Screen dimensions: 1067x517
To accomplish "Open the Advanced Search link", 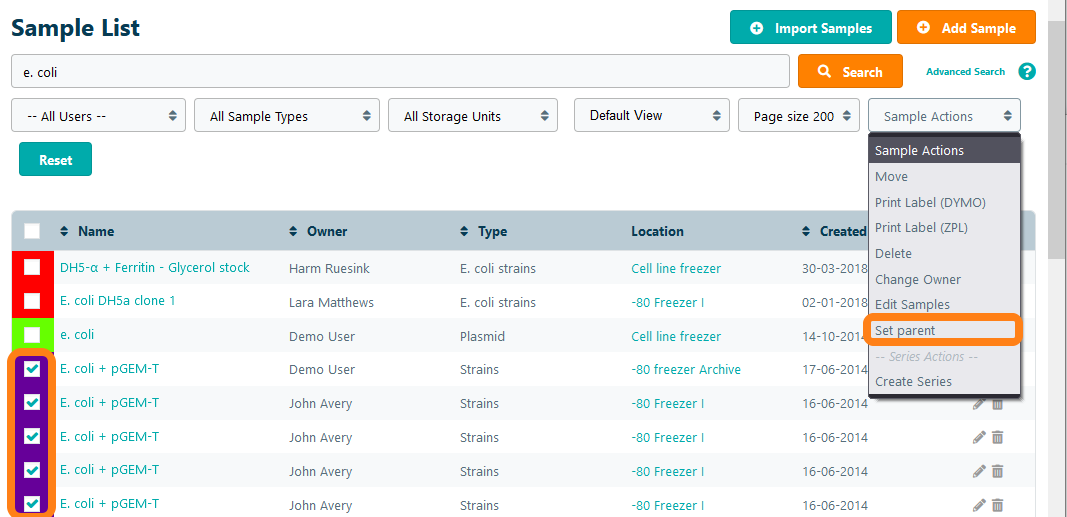I will (965, 72).
